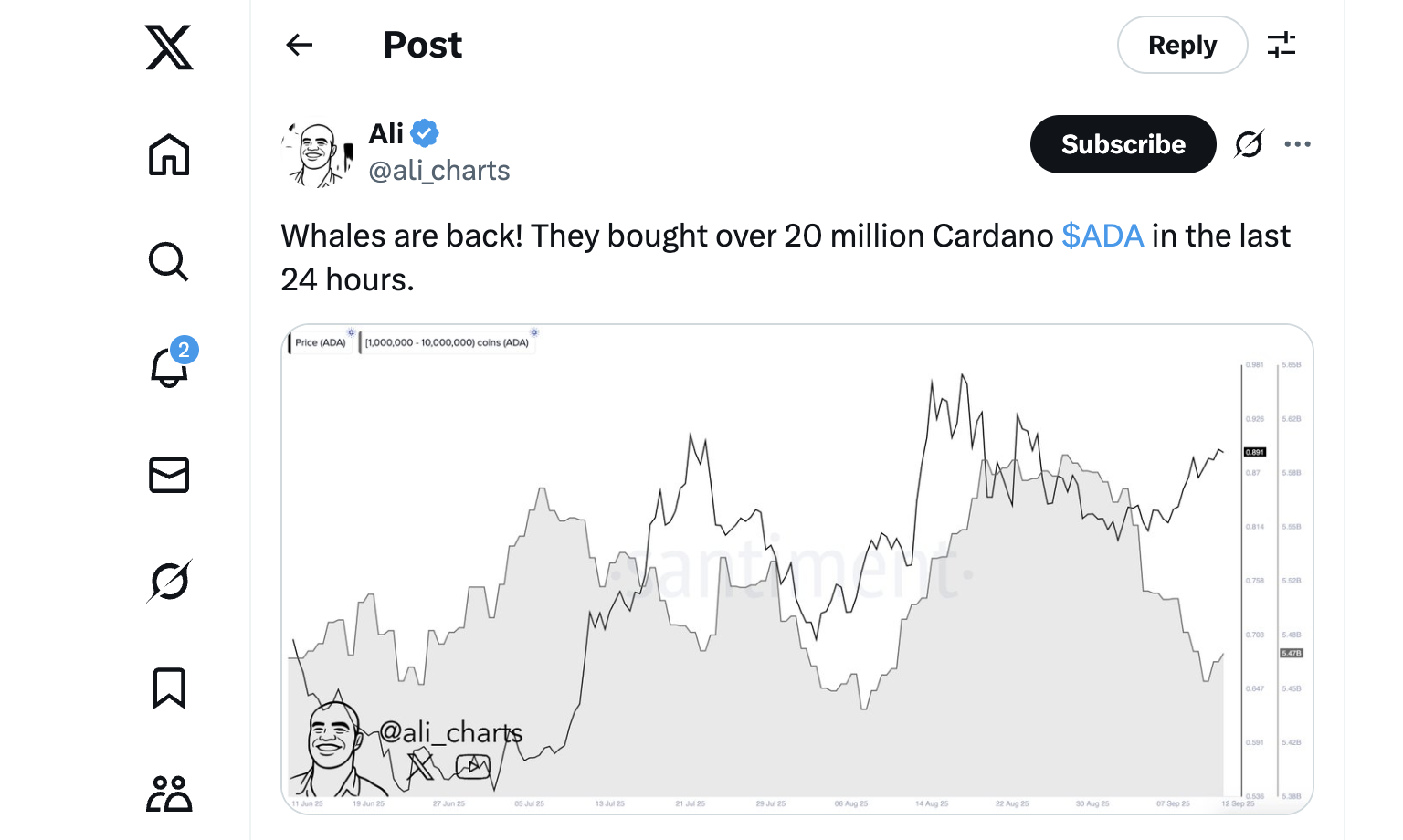Click the Grok icon beside Subscribe
Image resolution: width=1403 pixels, height=840 pixels.
(x=1249, y=144)
